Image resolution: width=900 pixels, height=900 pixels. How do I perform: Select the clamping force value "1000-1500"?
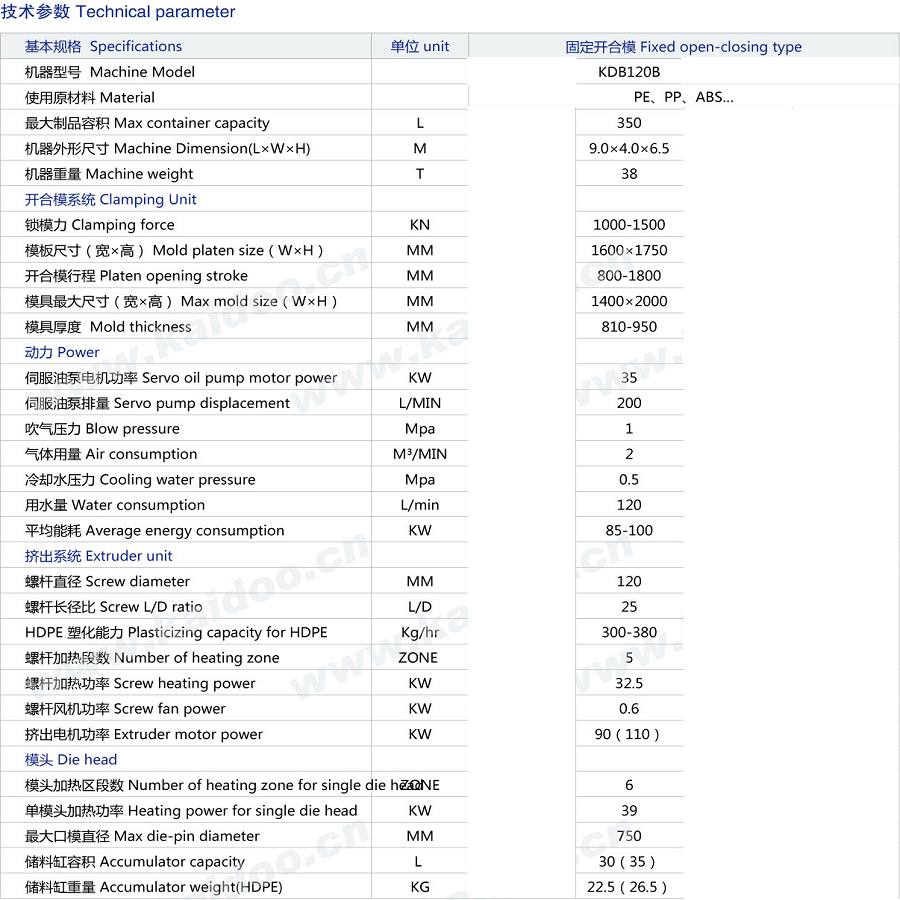pyautogui.click(x=629, y=225)
